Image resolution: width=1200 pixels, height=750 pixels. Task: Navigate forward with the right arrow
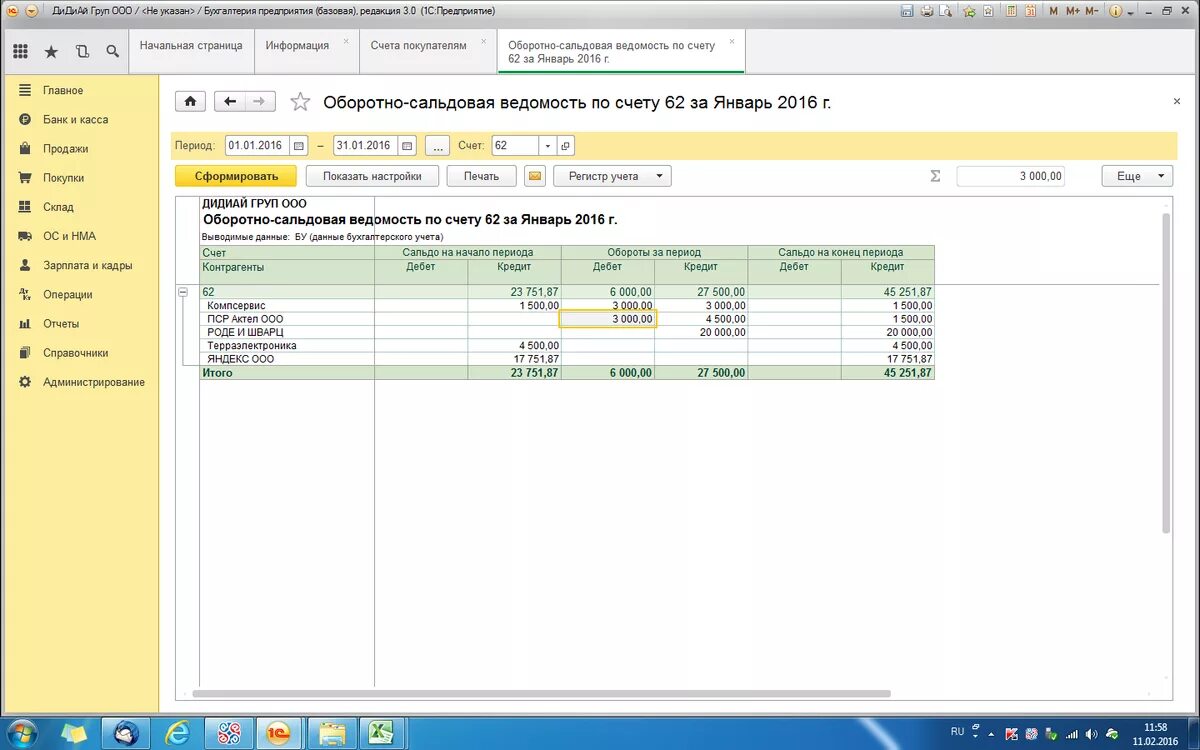click(x=260, y=101)
